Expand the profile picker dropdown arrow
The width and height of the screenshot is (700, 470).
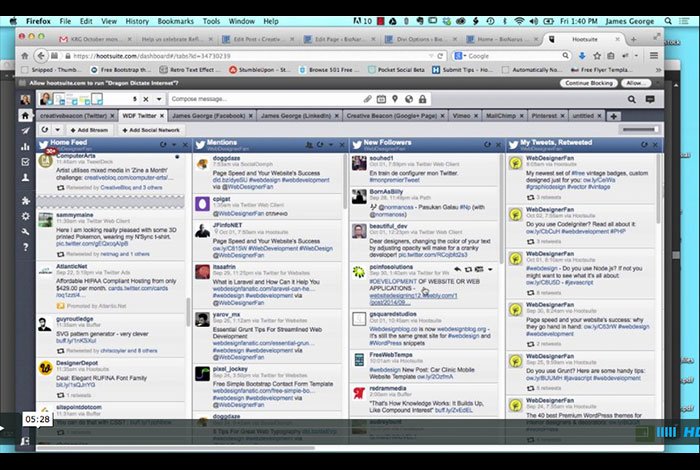159,99
